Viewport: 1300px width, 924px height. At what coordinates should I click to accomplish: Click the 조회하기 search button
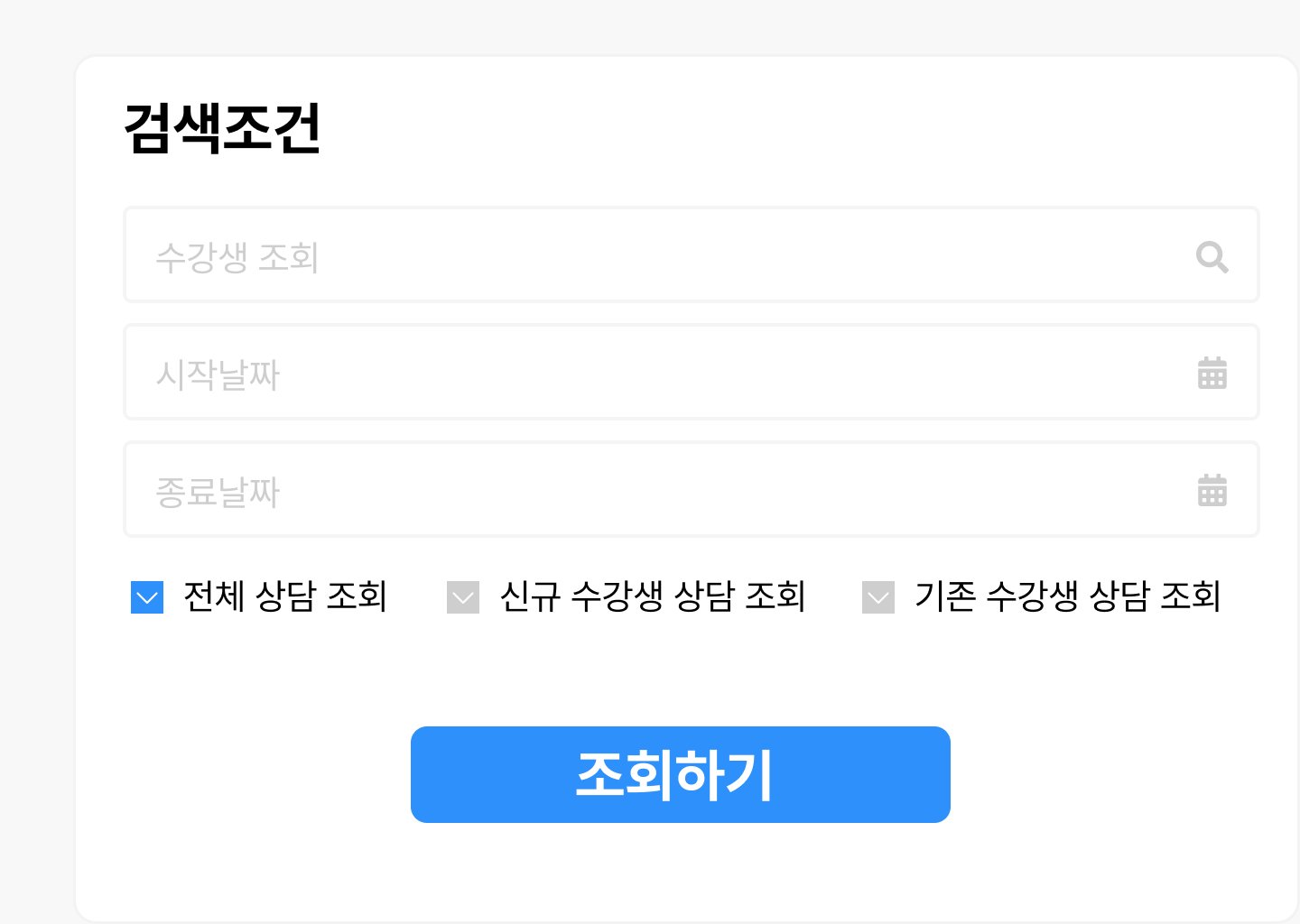(x=681, y=773)
